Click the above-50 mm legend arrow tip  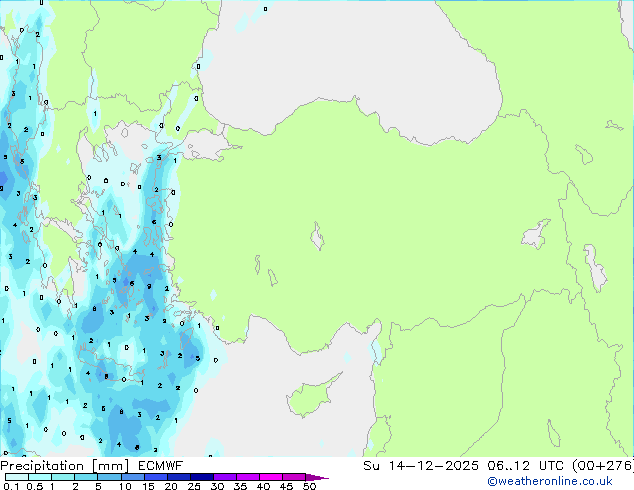click(317, 477)
